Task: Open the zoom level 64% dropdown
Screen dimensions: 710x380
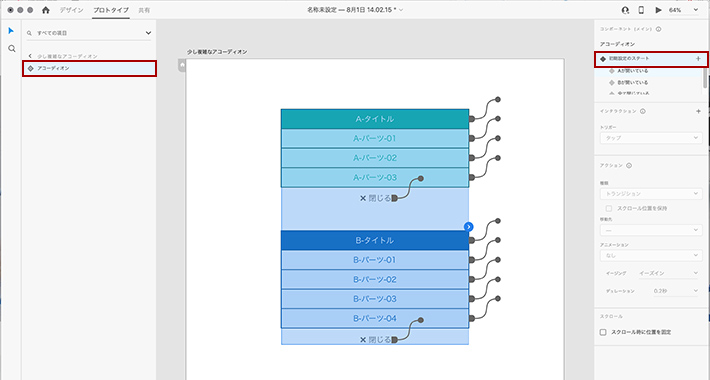Action: pos(684,10)
